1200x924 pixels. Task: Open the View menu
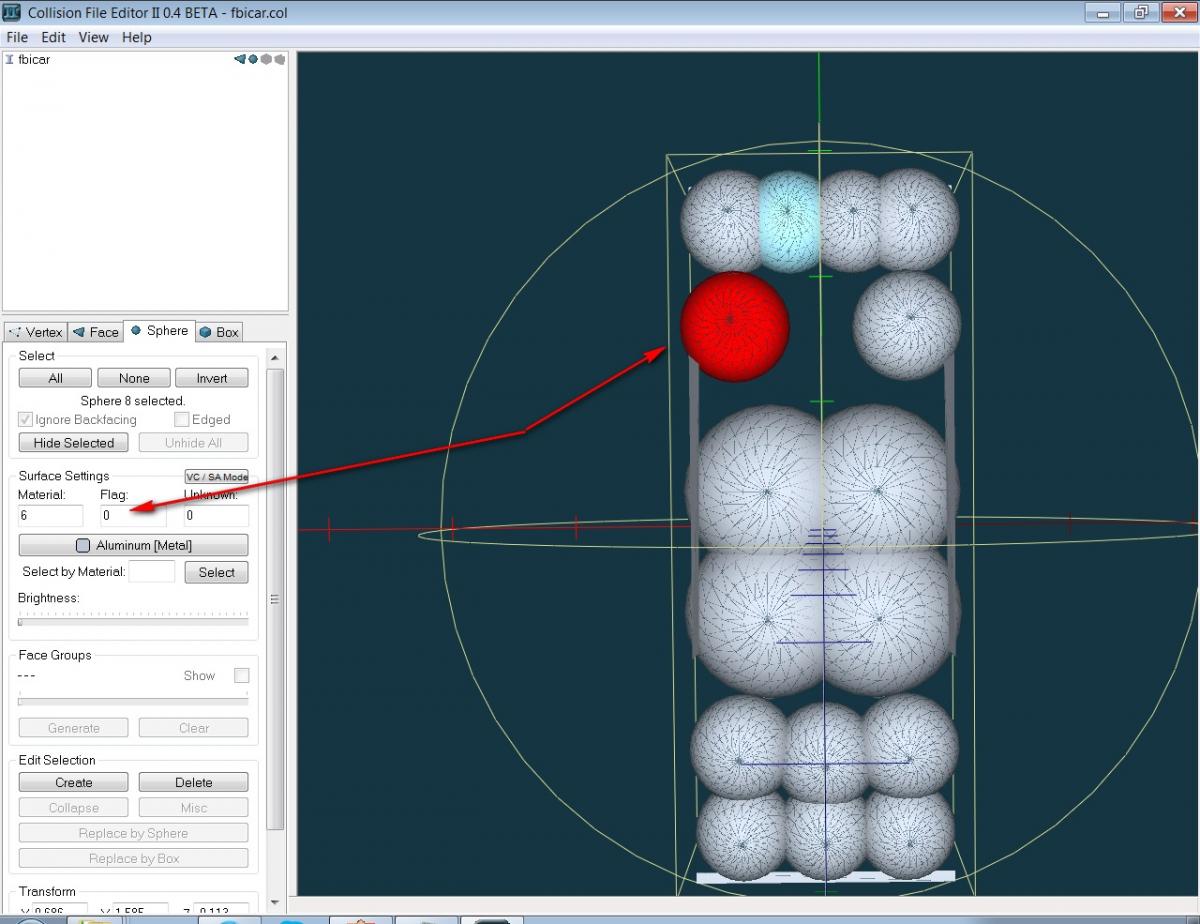(x=93, y=37)
